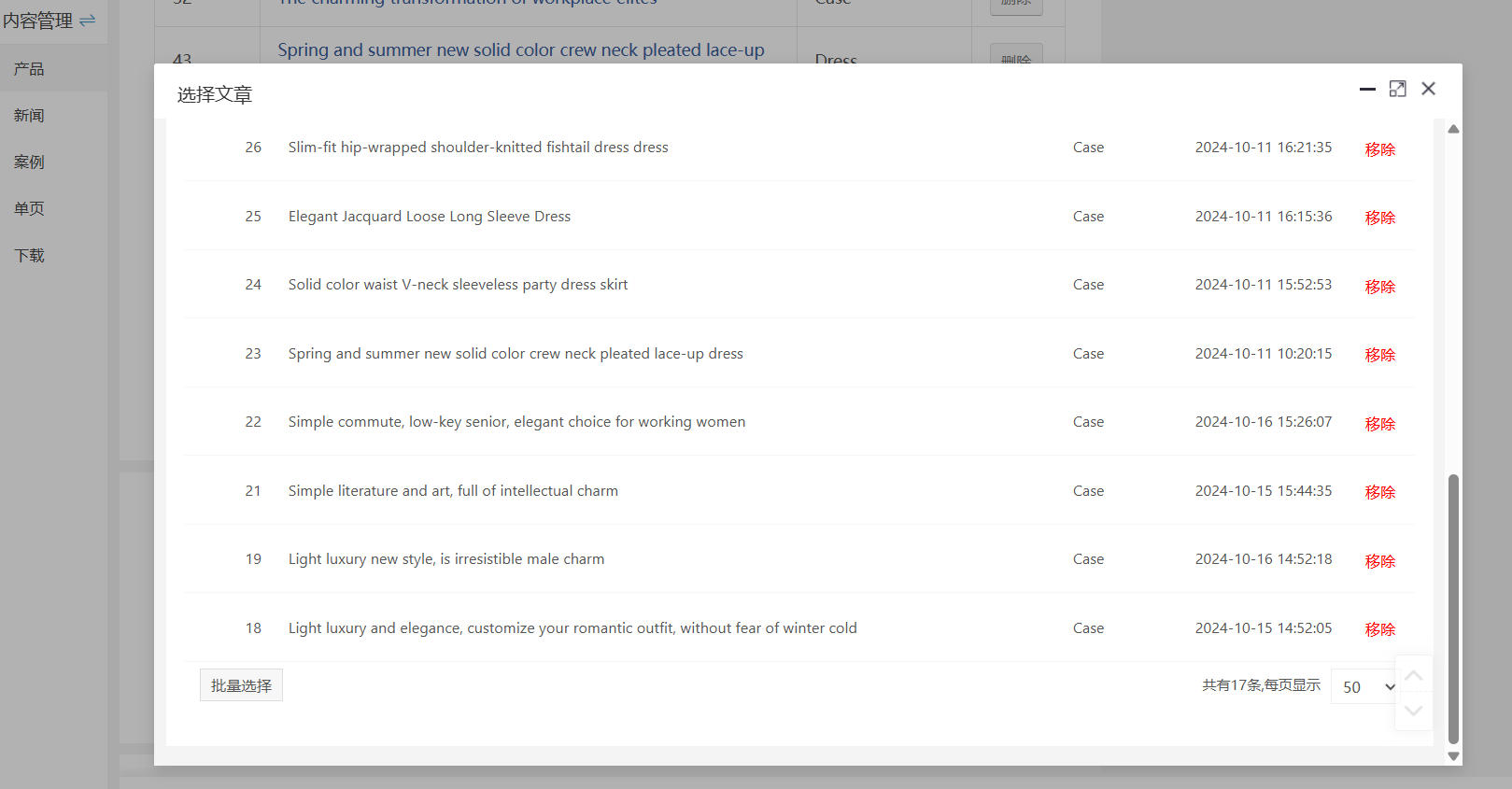The image size is (1512, 789).
Task: Click the dialog scrollbar down arrow
Action: (x=1453, y=756)
